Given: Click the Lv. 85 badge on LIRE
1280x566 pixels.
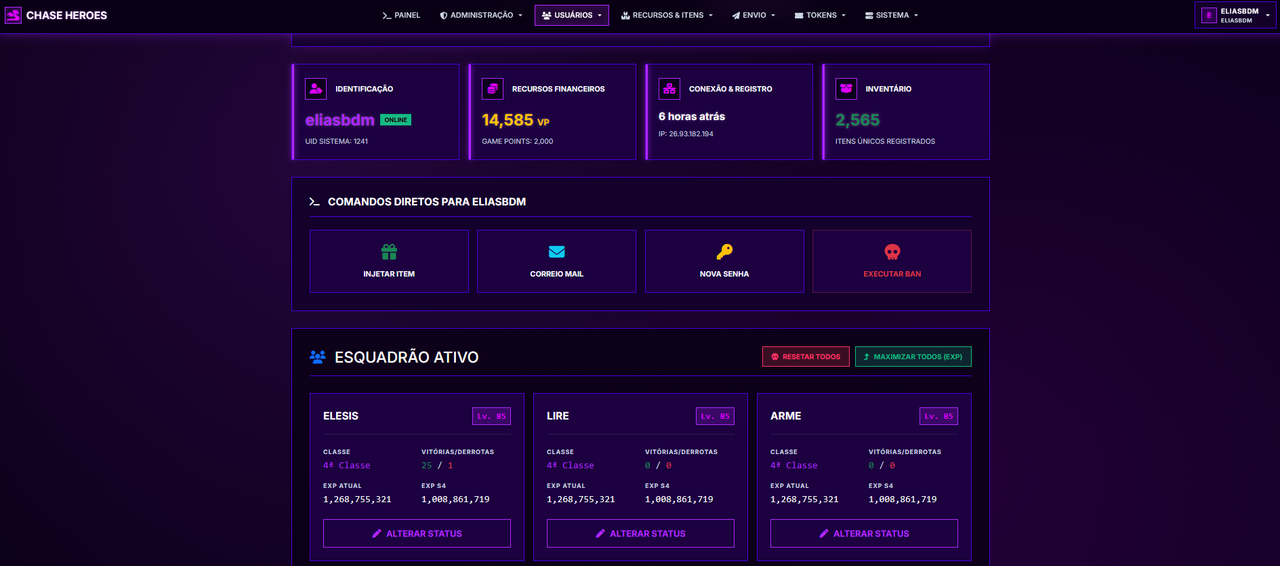Looking at the screenshot, I should pyautogui.click(x=715, y=416).
